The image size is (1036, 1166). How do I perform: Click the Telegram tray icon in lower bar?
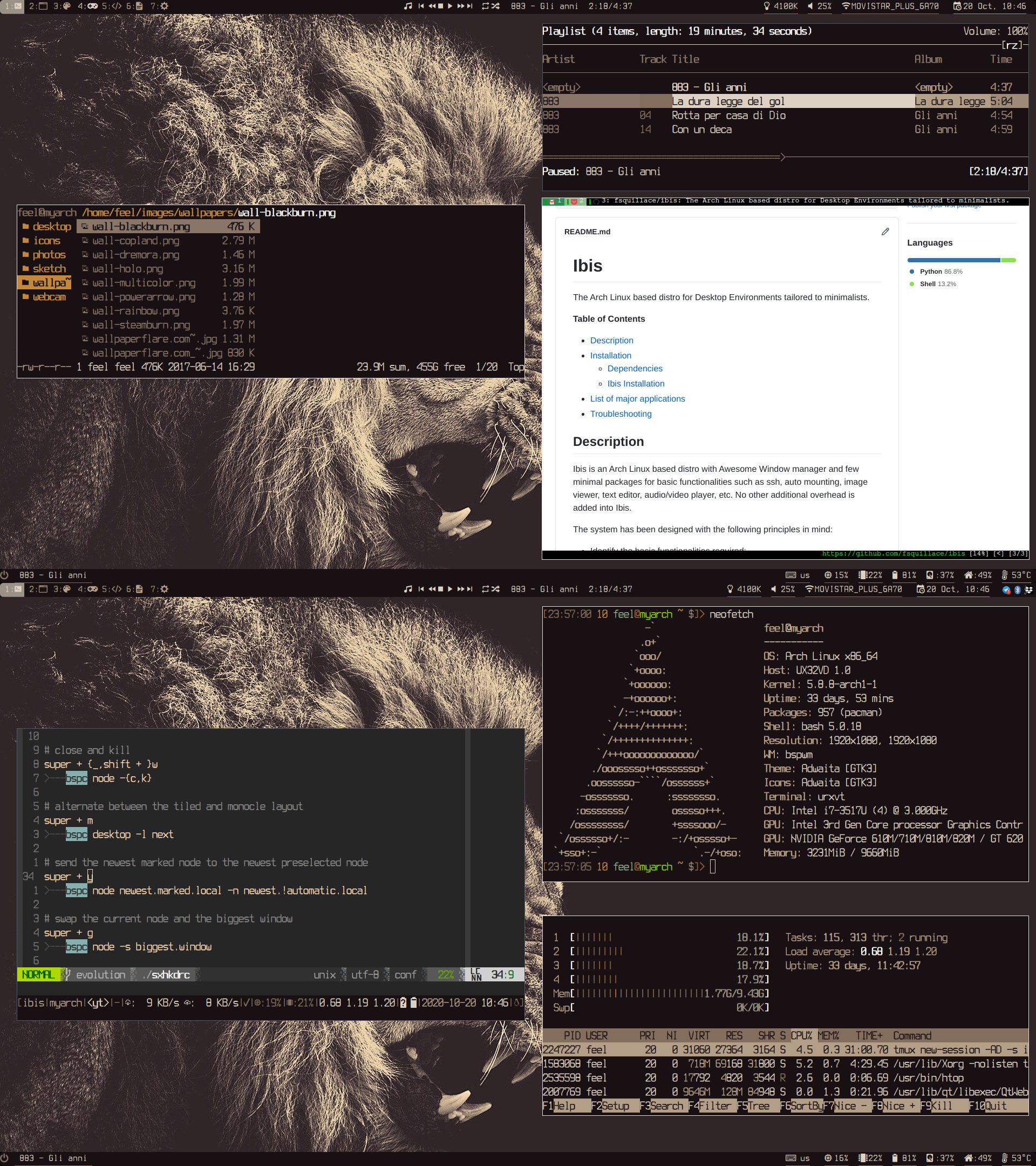pyautogui.click(x=1006, y=589)
